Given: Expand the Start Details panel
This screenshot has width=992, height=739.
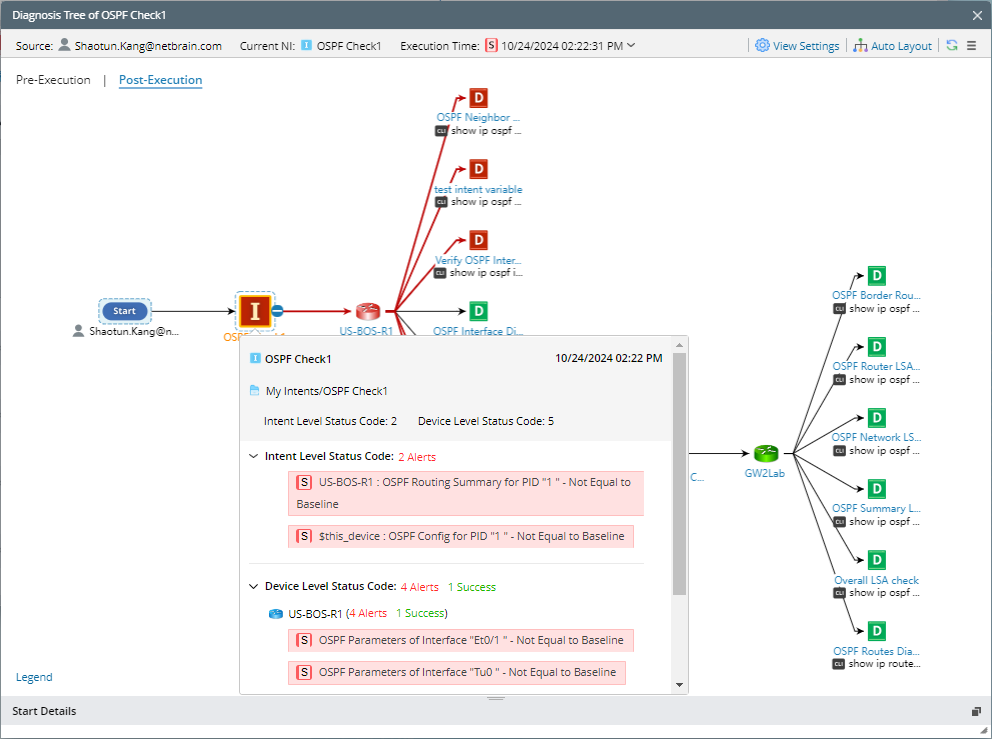Looking at the screenshot, I should pos(976,711).
